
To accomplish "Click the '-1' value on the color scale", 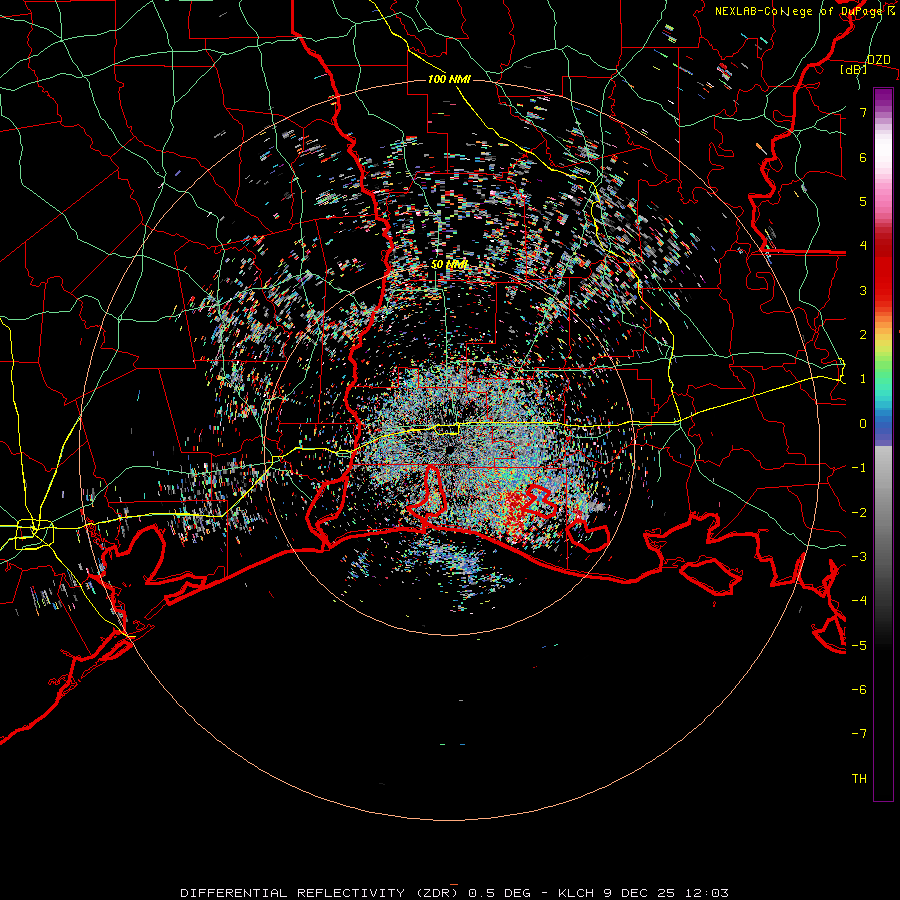I will tap(859, 468).
